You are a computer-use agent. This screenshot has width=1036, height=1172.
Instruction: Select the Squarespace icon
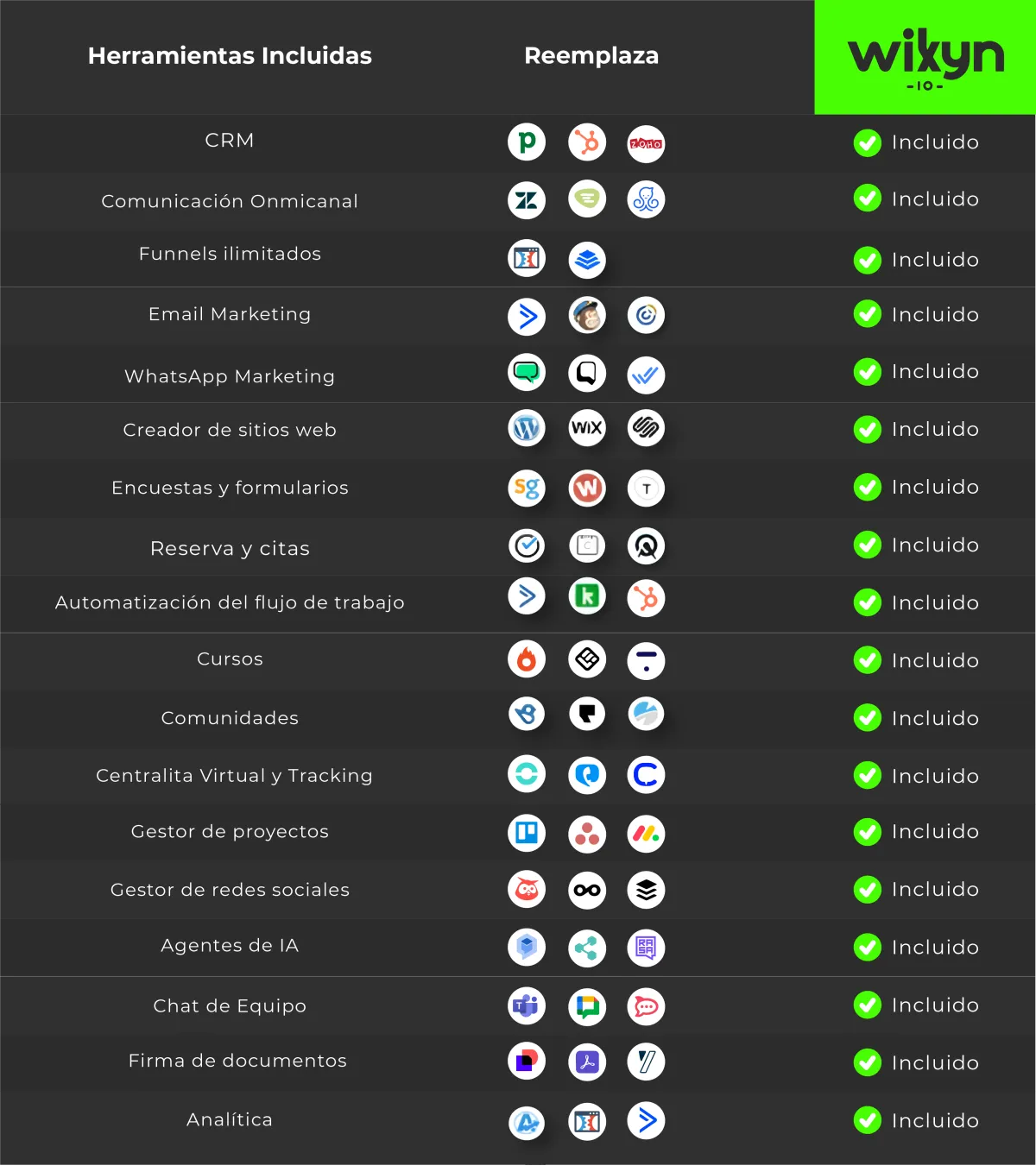click(x=646, y=428)
